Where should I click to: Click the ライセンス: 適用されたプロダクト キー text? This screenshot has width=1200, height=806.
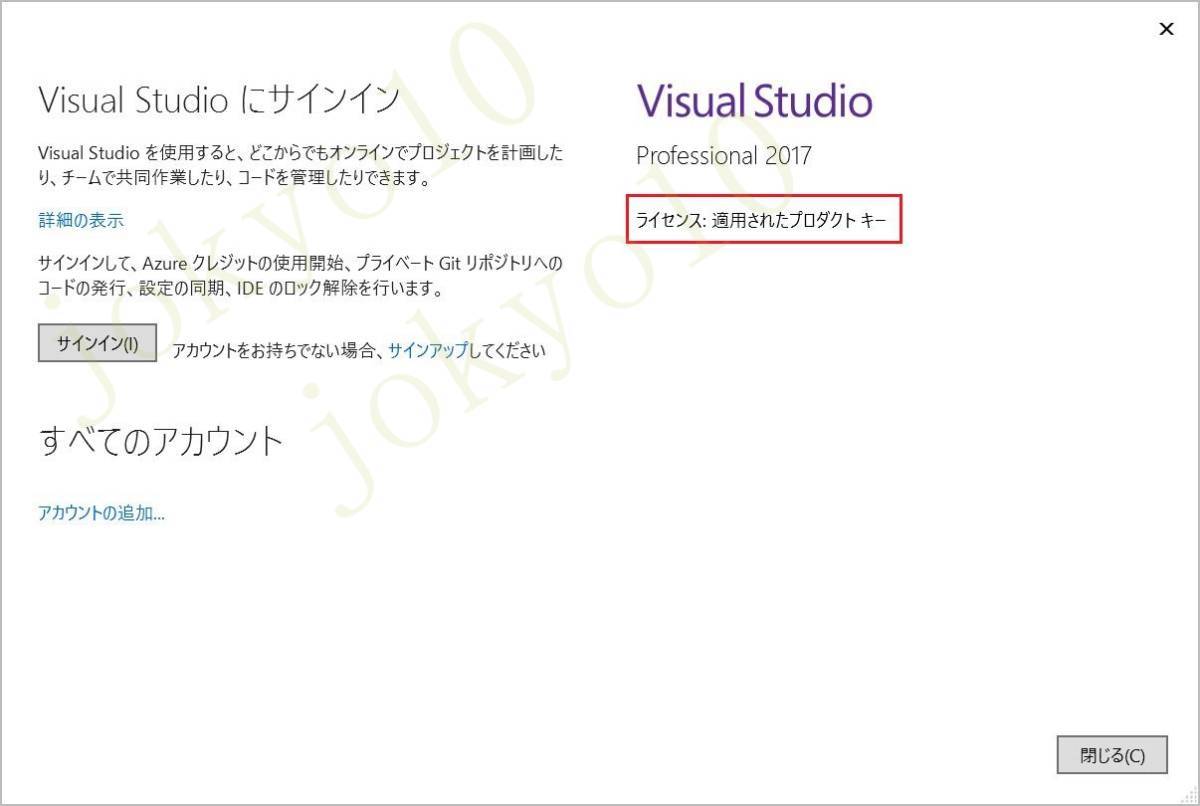[761, 221]
